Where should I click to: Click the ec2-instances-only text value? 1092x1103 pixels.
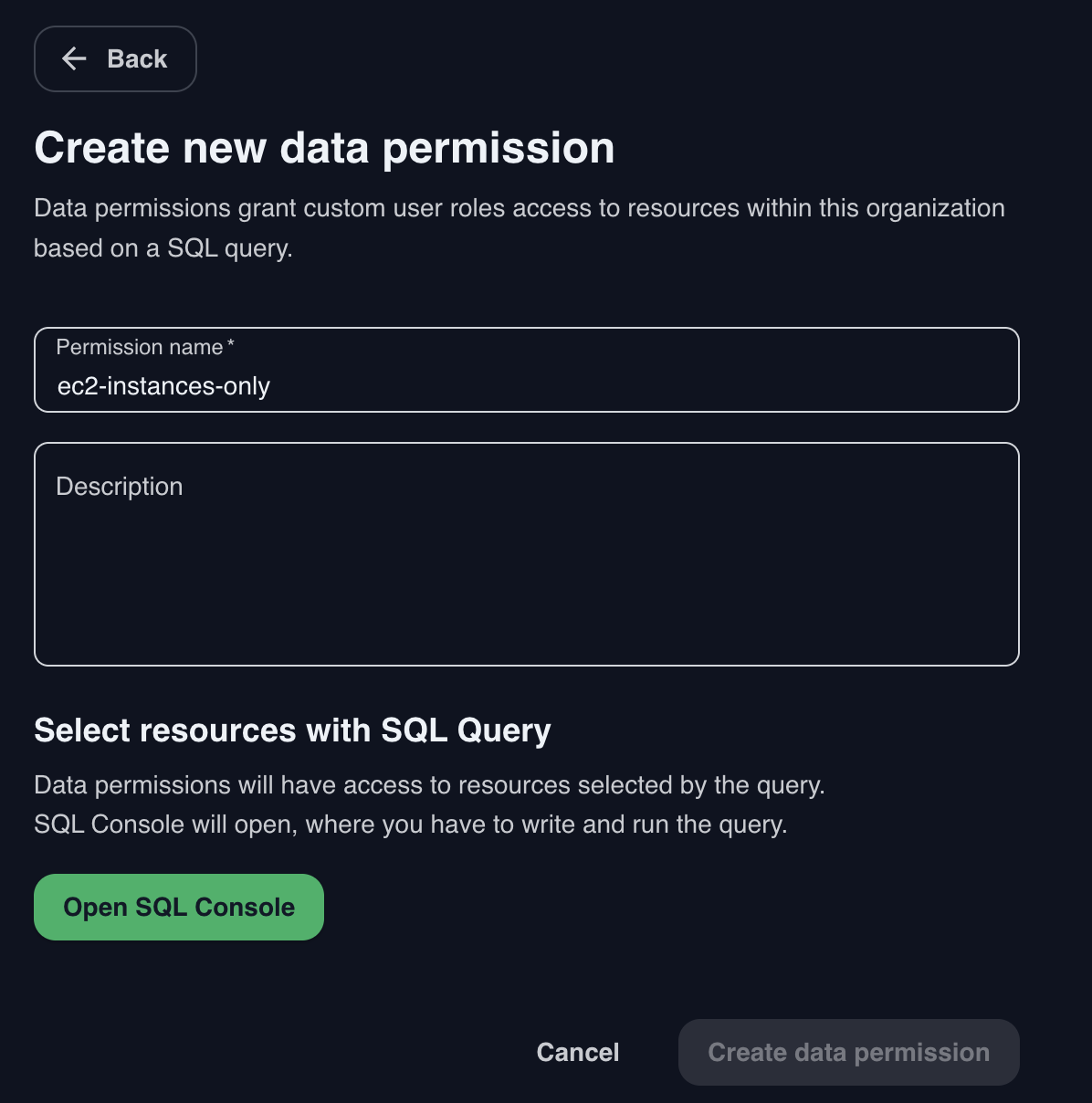pos(163,386)
